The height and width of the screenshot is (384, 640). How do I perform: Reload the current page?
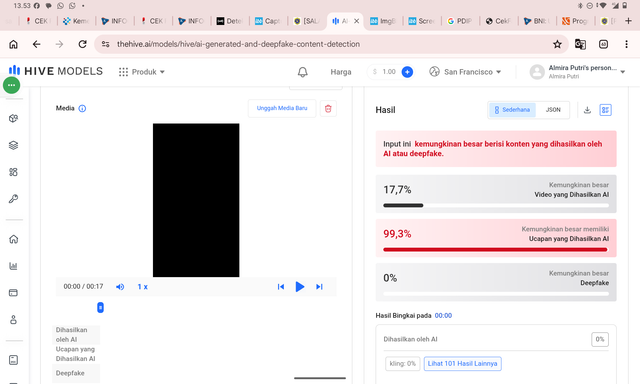coord(82,44)
